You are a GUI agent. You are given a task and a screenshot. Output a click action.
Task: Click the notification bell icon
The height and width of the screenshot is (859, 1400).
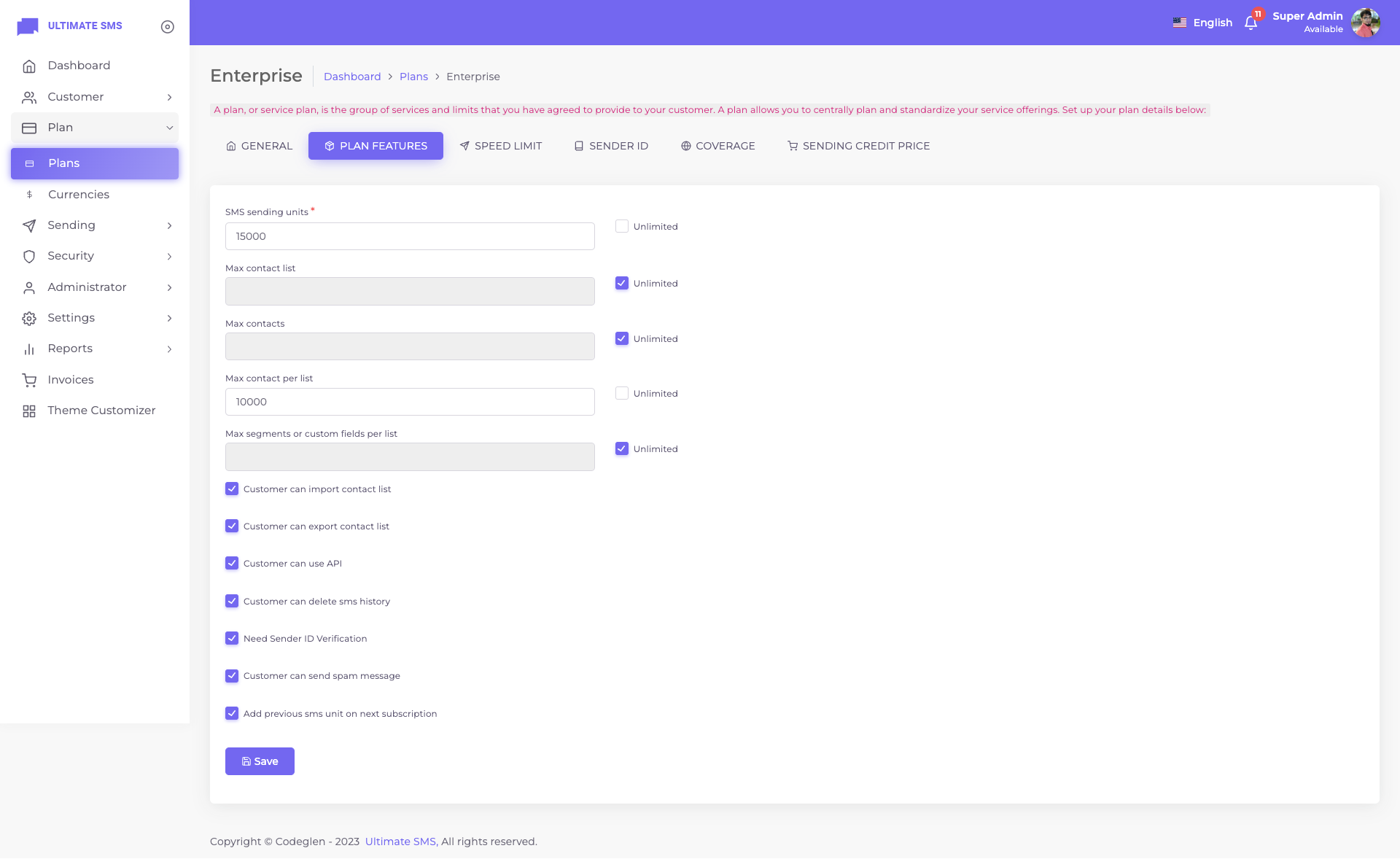[1251, 23]
